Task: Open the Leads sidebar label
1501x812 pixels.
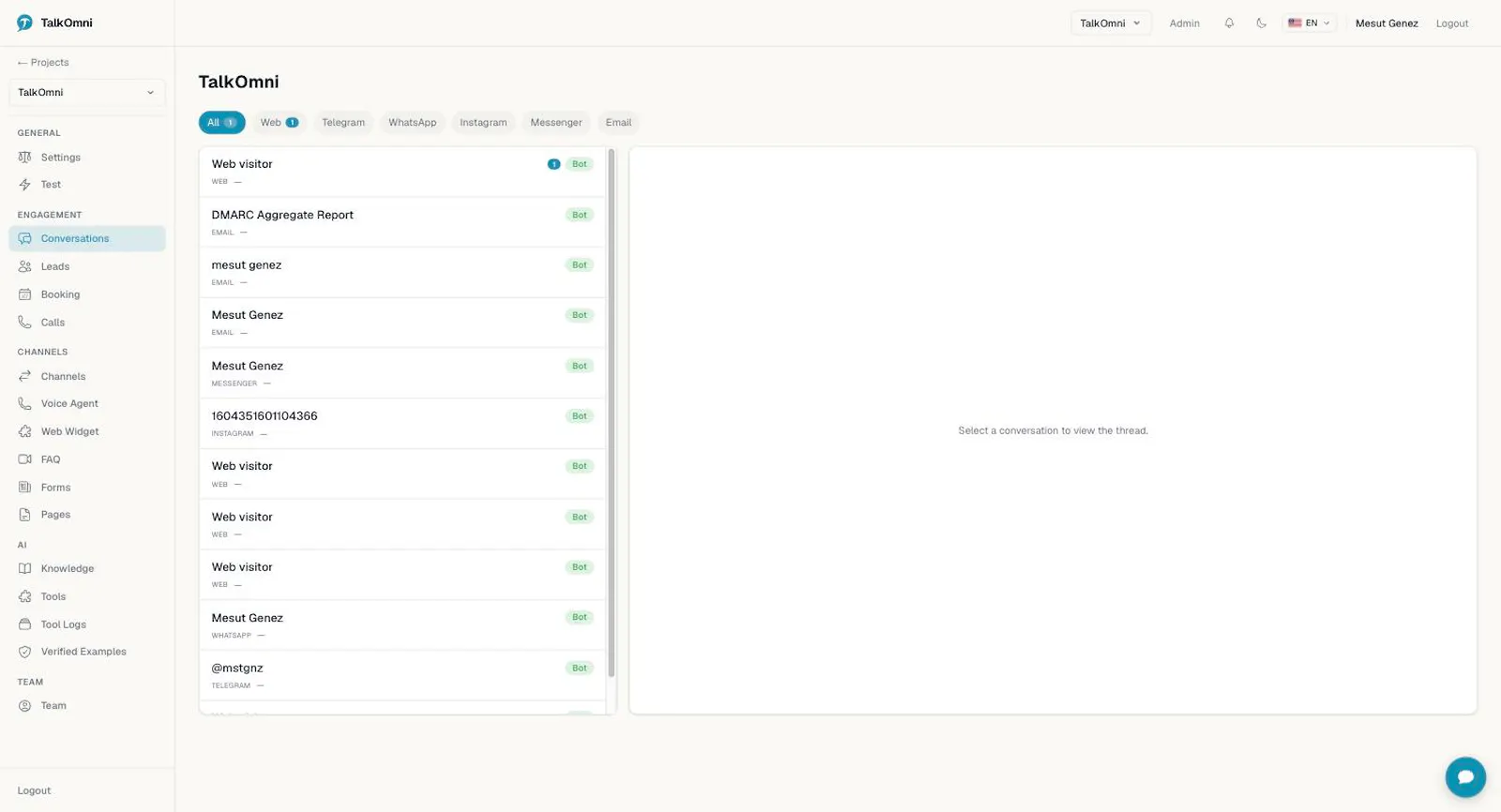Action: pyautogui.click(x=55, y=266)
